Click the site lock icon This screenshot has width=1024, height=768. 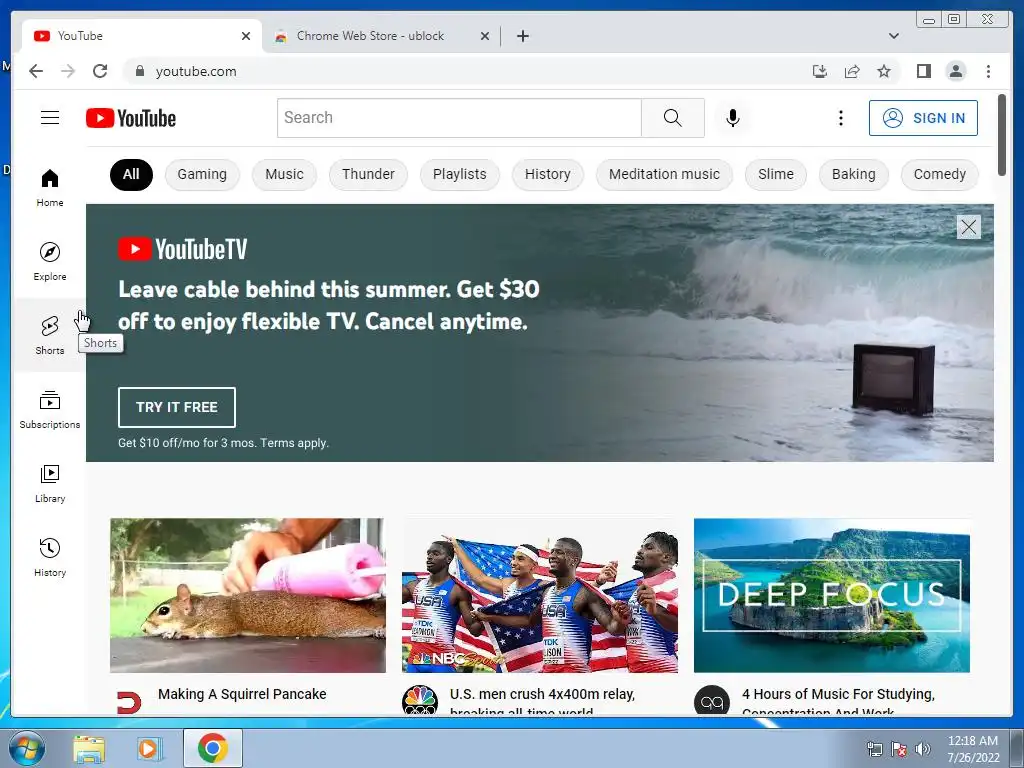click(x=140, y=71)
